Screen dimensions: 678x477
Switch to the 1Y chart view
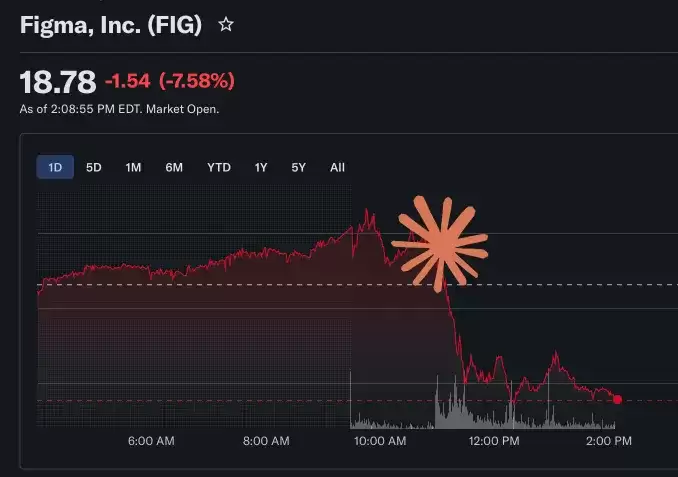[x=261, y=167]
